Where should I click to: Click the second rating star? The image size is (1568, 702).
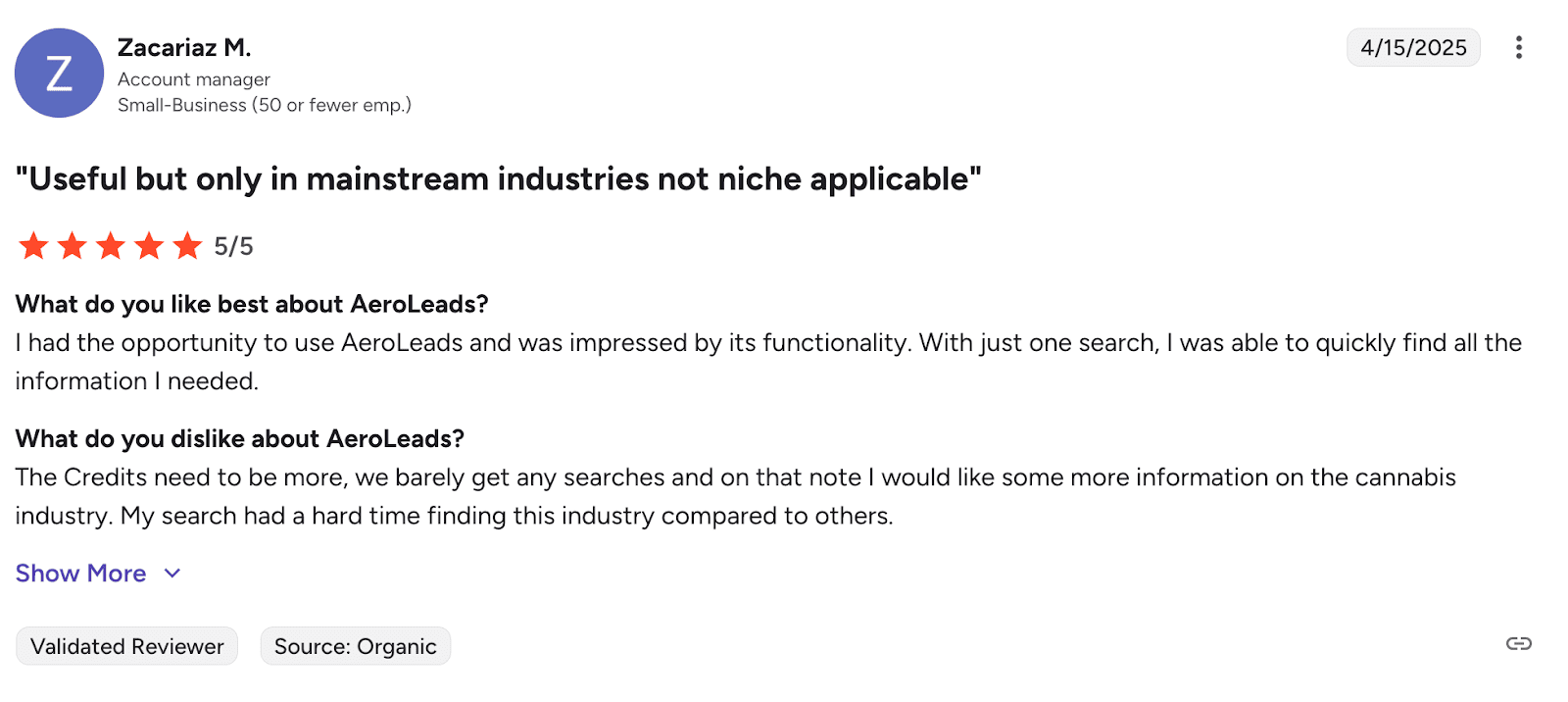tap(72, 246)
